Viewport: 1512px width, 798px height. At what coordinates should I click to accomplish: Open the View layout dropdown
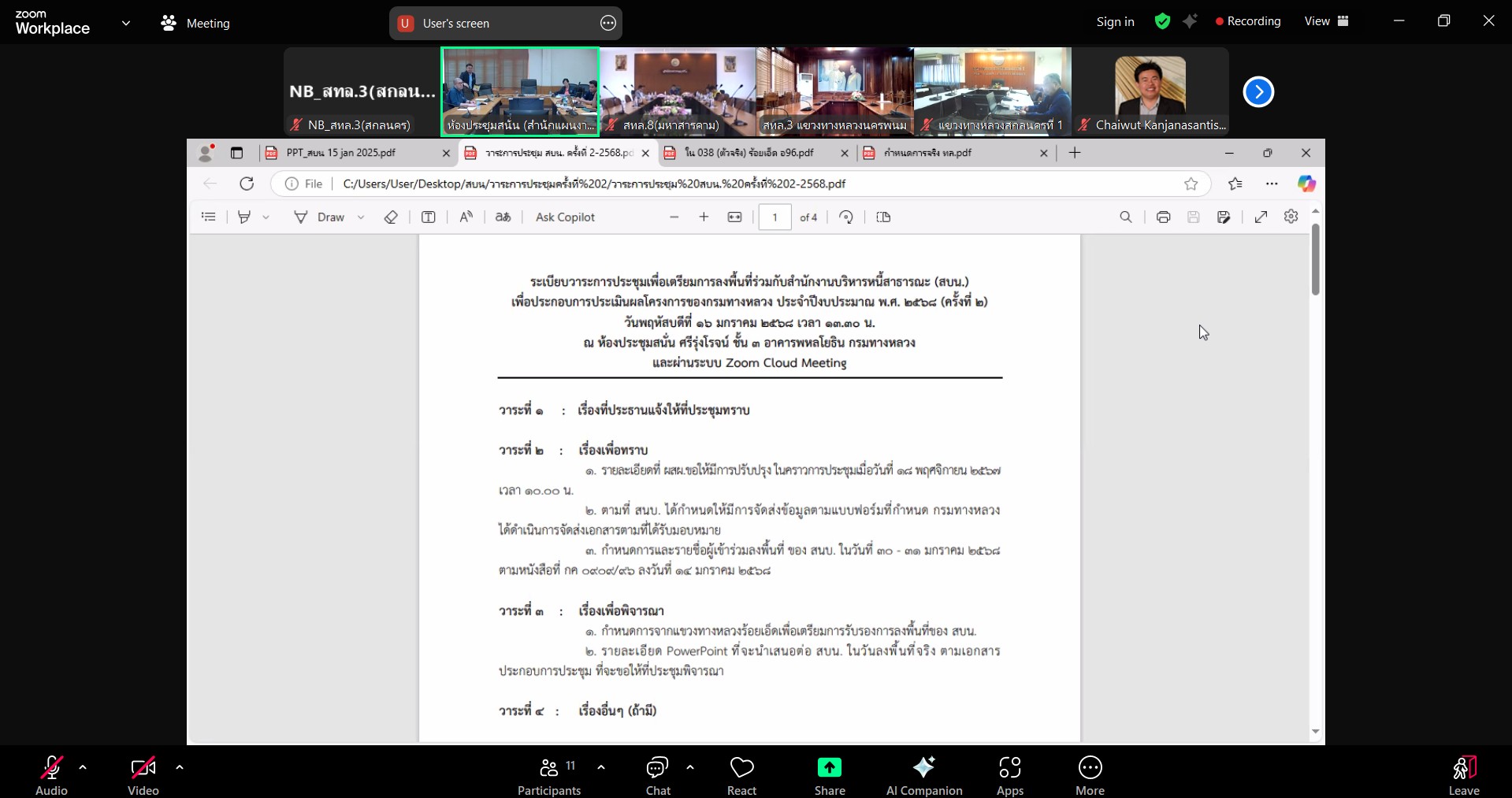(x=1327, y=21)
